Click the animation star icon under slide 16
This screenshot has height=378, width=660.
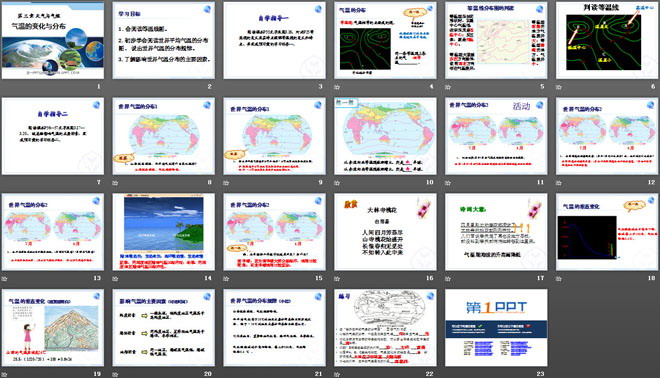tap(337, 279)
